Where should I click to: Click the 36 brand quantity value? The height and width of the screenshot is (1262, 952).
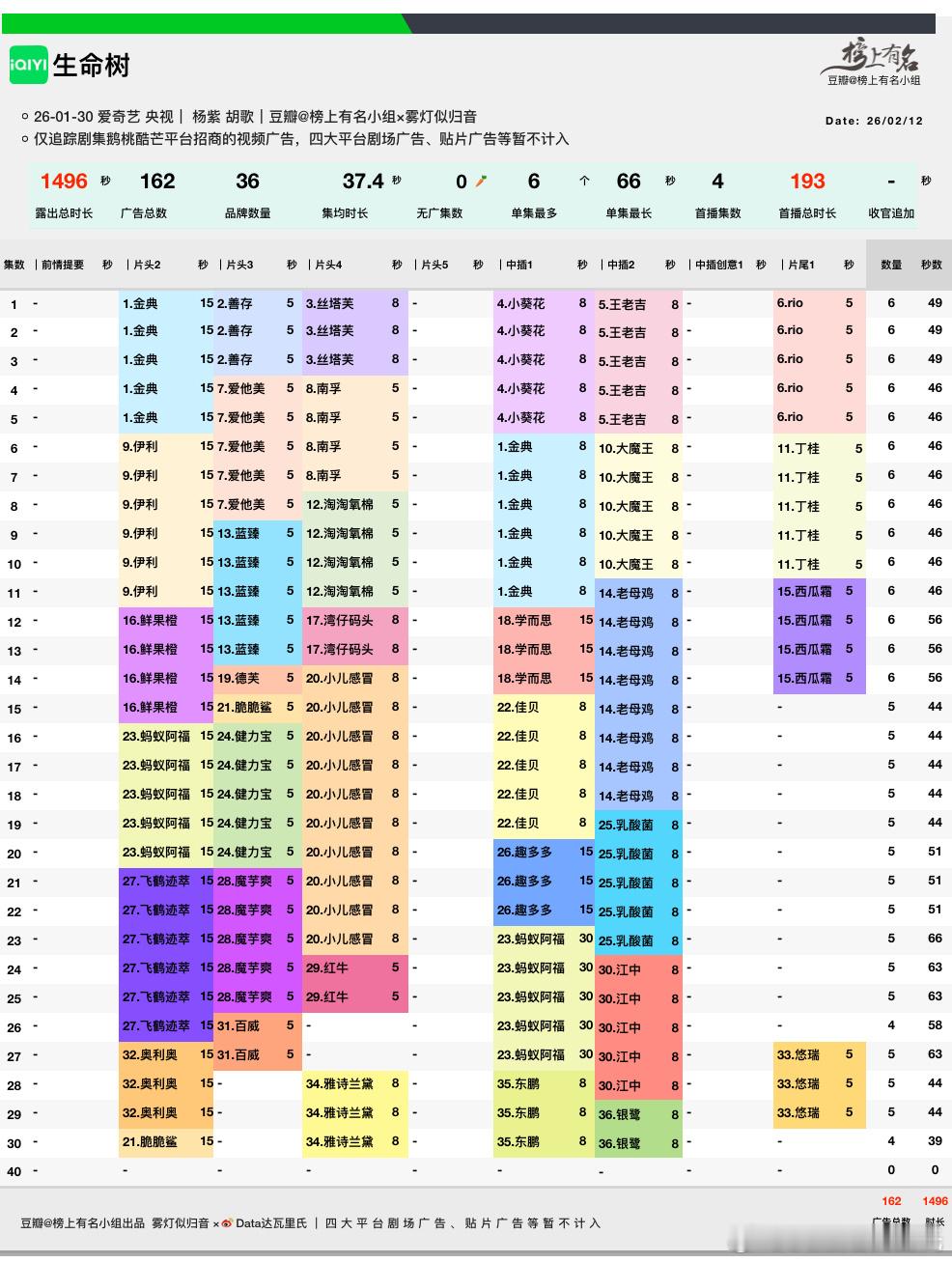point(247,182)
